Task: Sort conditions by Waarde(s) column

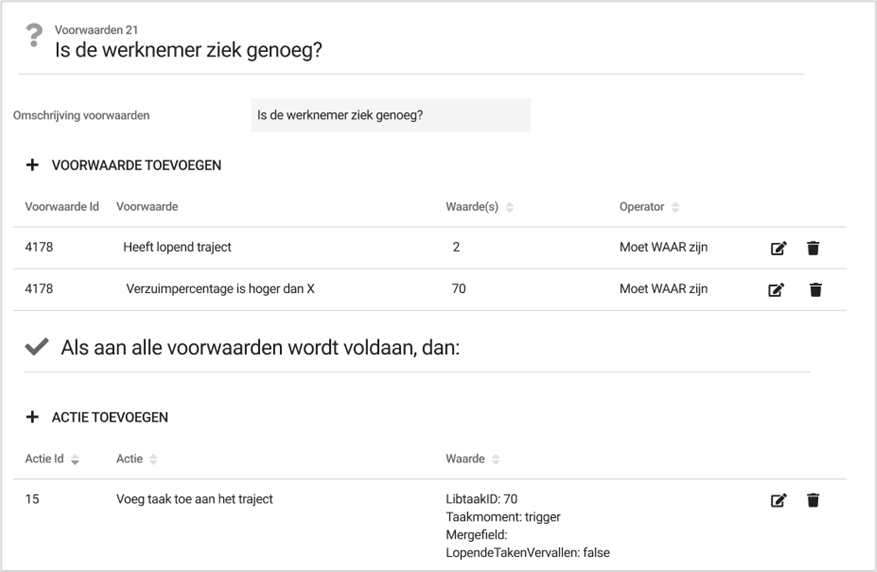Action: click(509, 207)
